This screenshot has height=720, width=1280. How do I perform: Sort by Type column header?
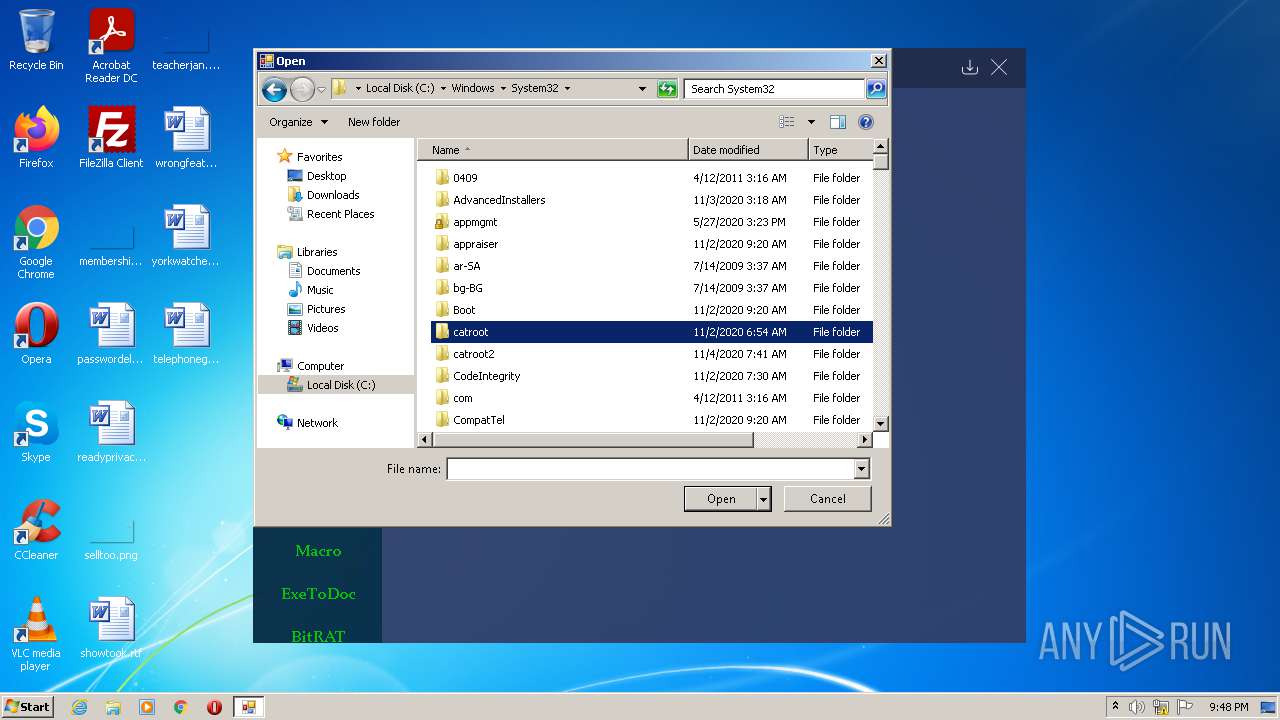point(840,150)
